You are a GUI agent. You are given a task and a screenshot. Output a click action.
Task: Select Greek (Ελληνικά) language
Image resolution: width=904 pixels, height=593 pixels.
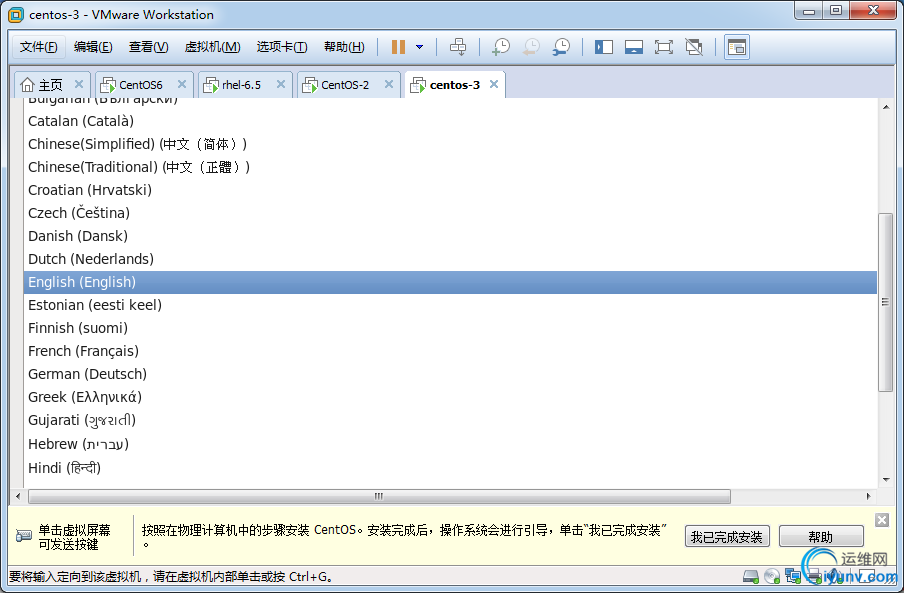[450, 398]
